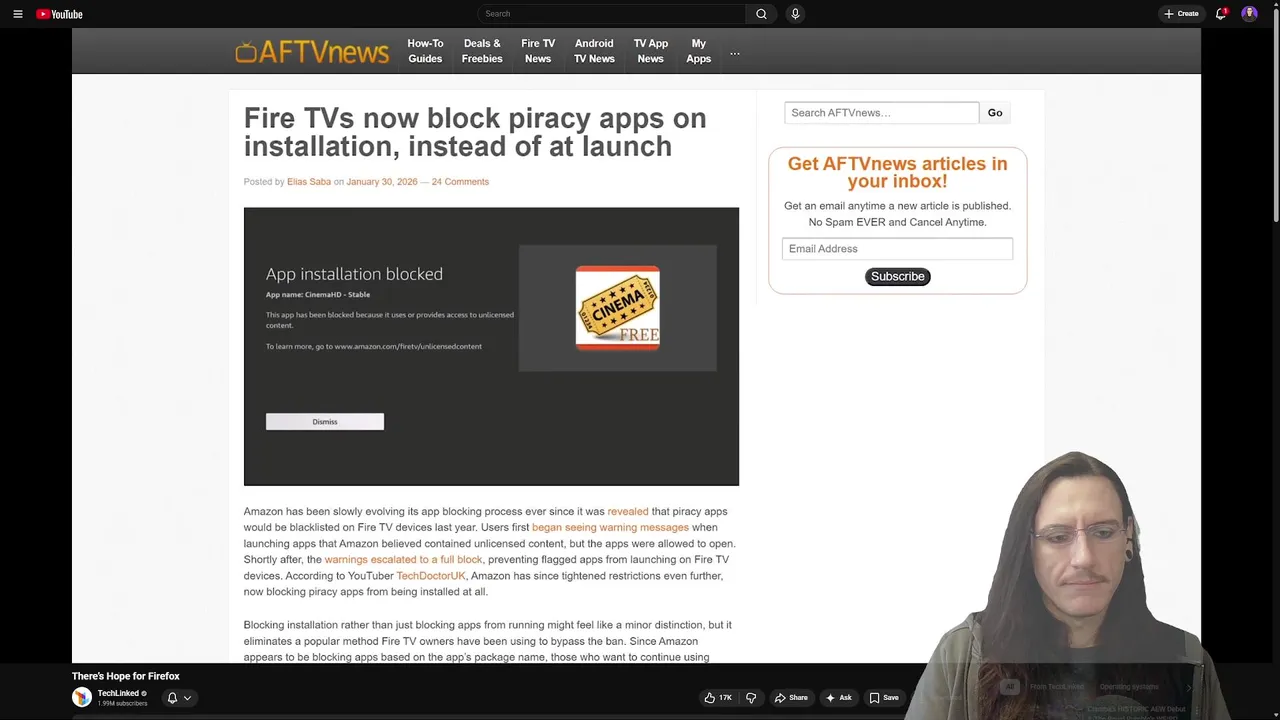
Task: Click the Go search button
Action: point(995,113)
